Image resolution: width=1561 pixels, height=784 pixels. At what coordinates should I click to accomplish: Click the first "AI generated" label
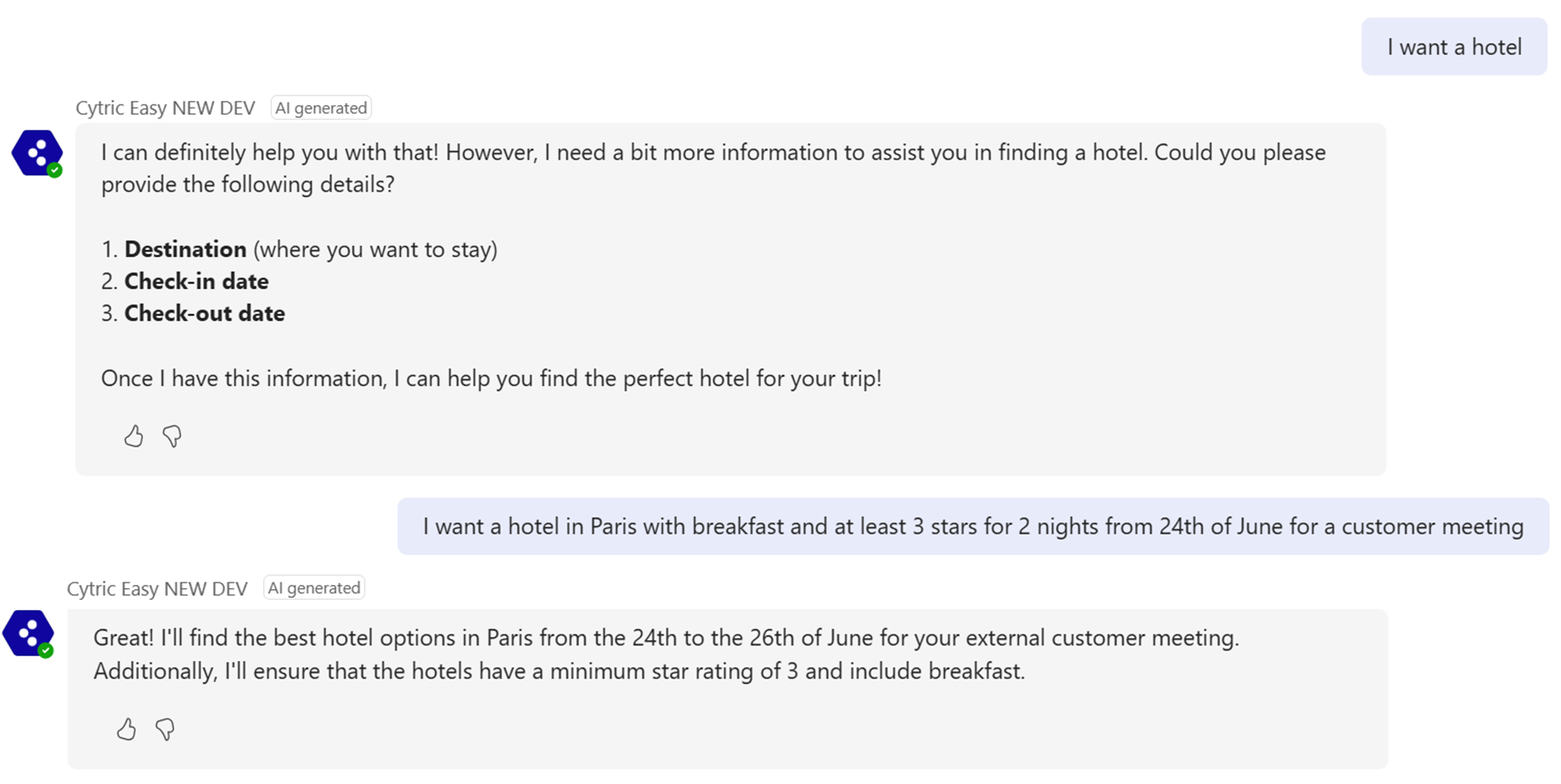(x=321, y=108)
